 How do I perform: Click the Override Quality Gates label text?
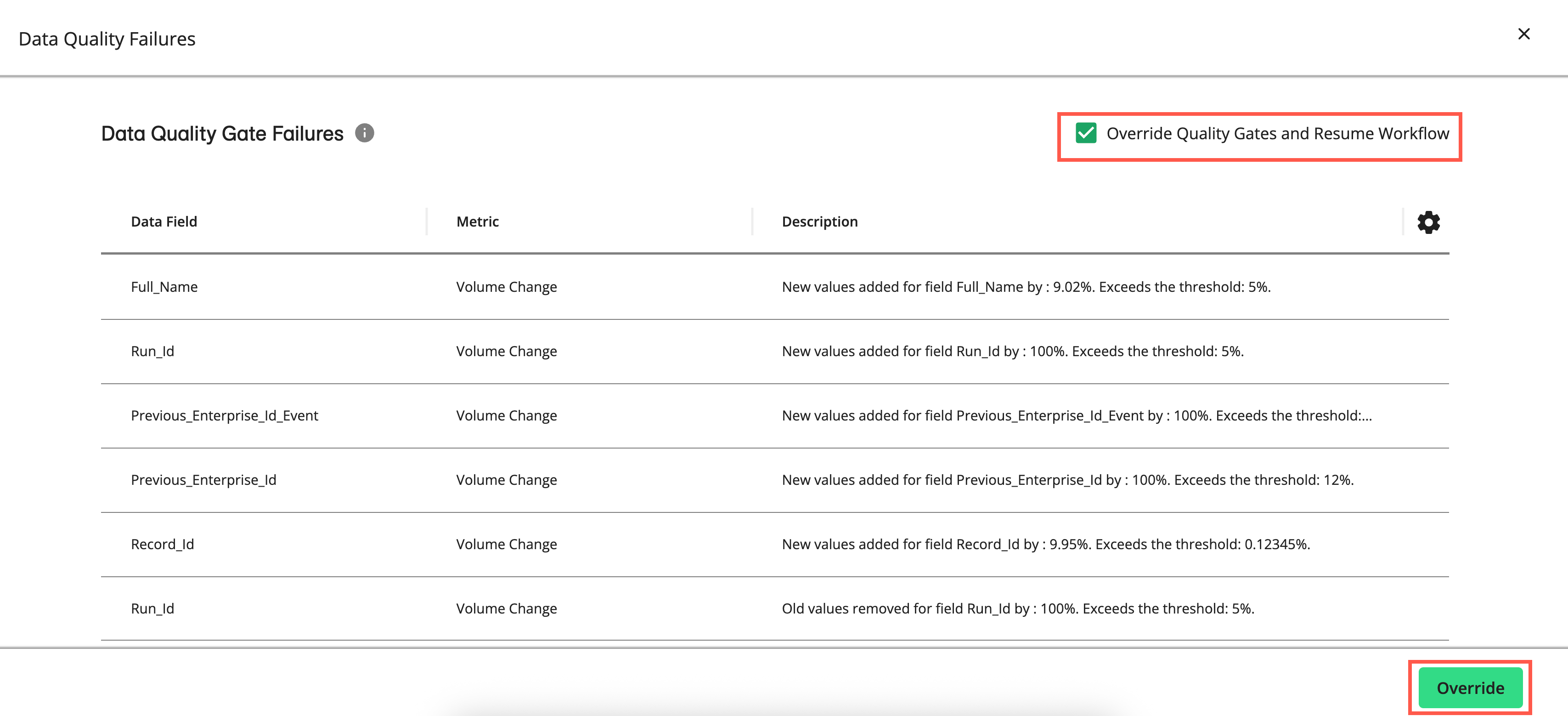[1277, 133]
